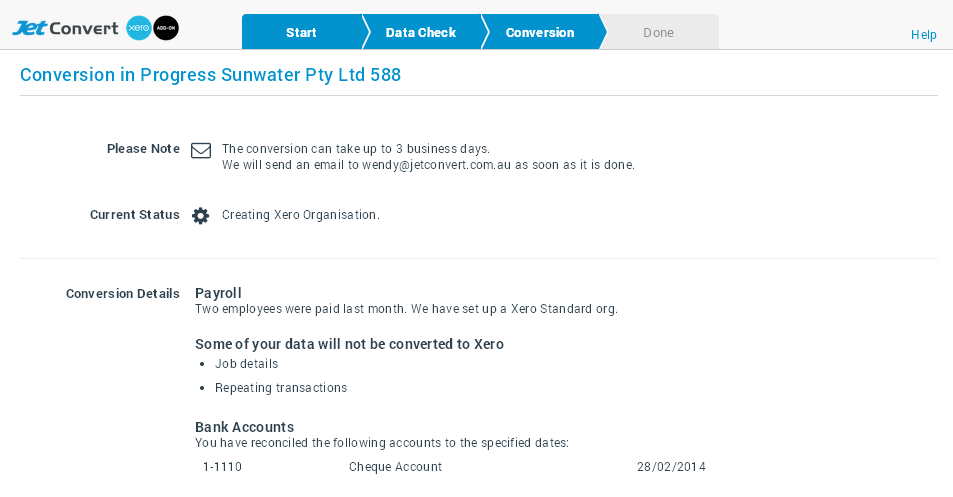Click account number 1-1110
This screenshot has width=953, height=497.
click(x=222, y=467)
